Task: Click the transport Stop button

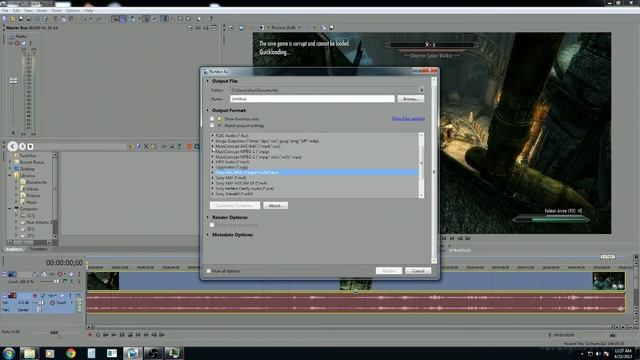Action: point(130,335)
